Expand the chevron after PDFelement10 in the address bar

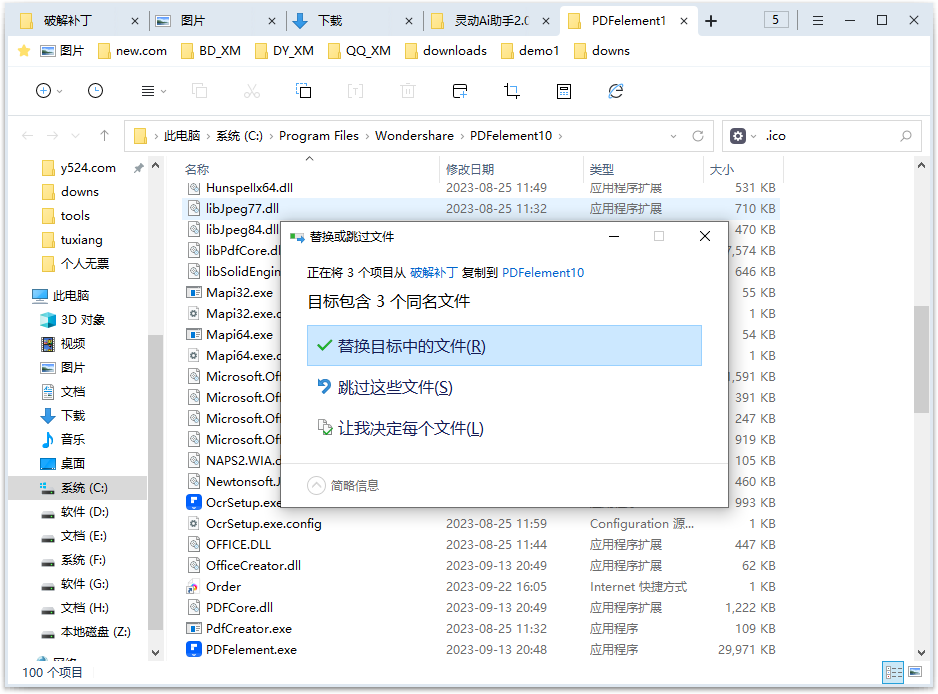(x=561, y=136)
